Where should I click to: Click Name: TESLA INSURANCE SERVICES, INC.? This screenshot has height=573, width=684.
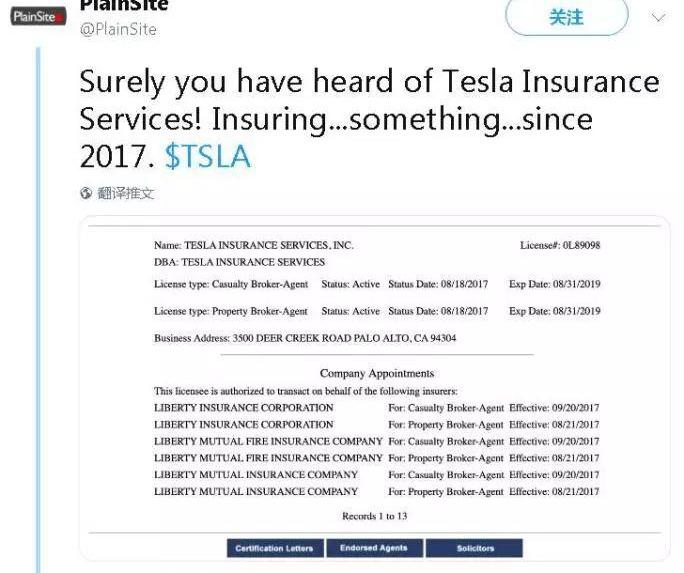click(253, 245)
